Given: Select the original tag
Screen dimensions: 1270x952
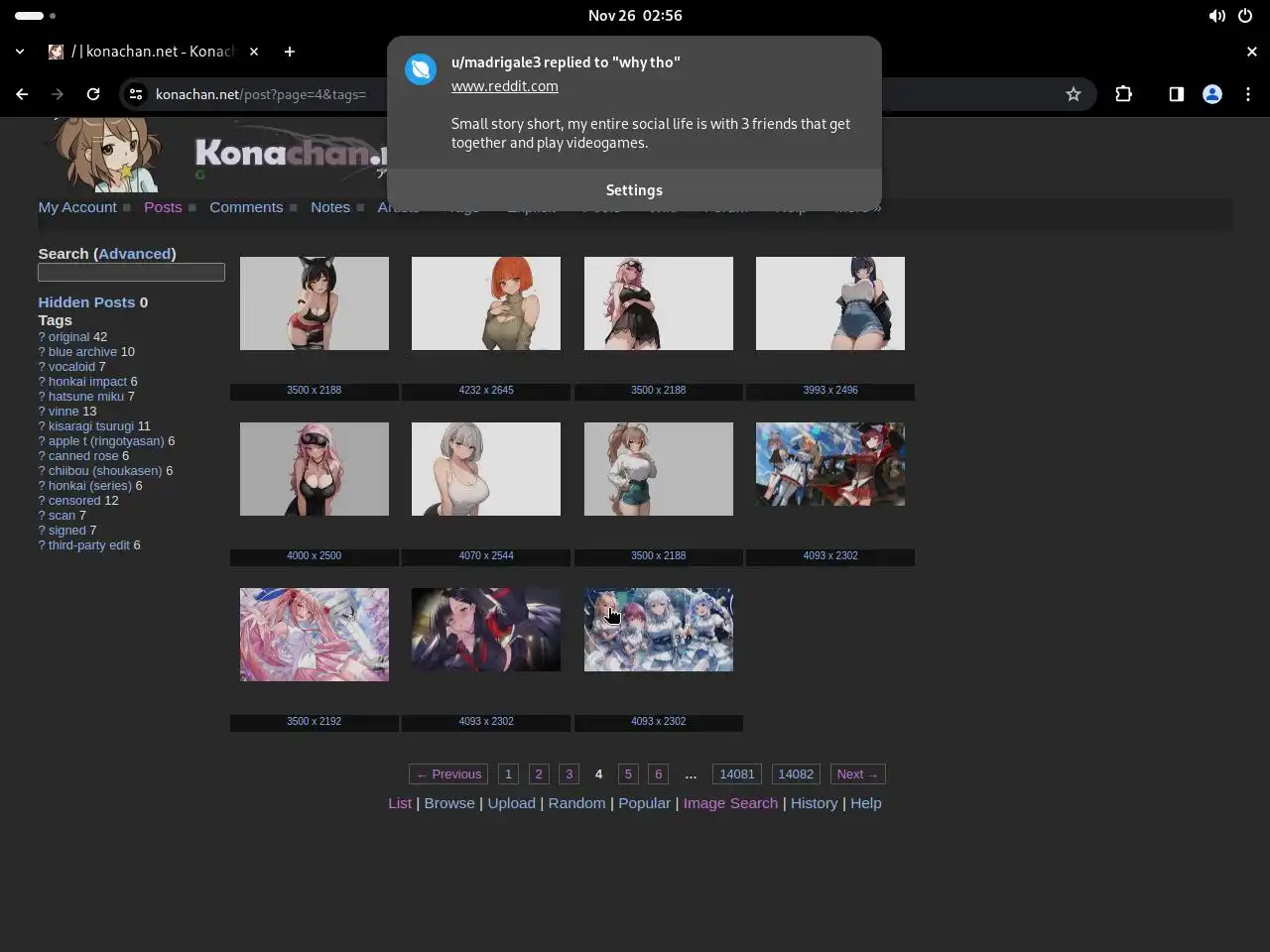Looking at the screenshot, I should pyautogui.click(x=69, y=337).
